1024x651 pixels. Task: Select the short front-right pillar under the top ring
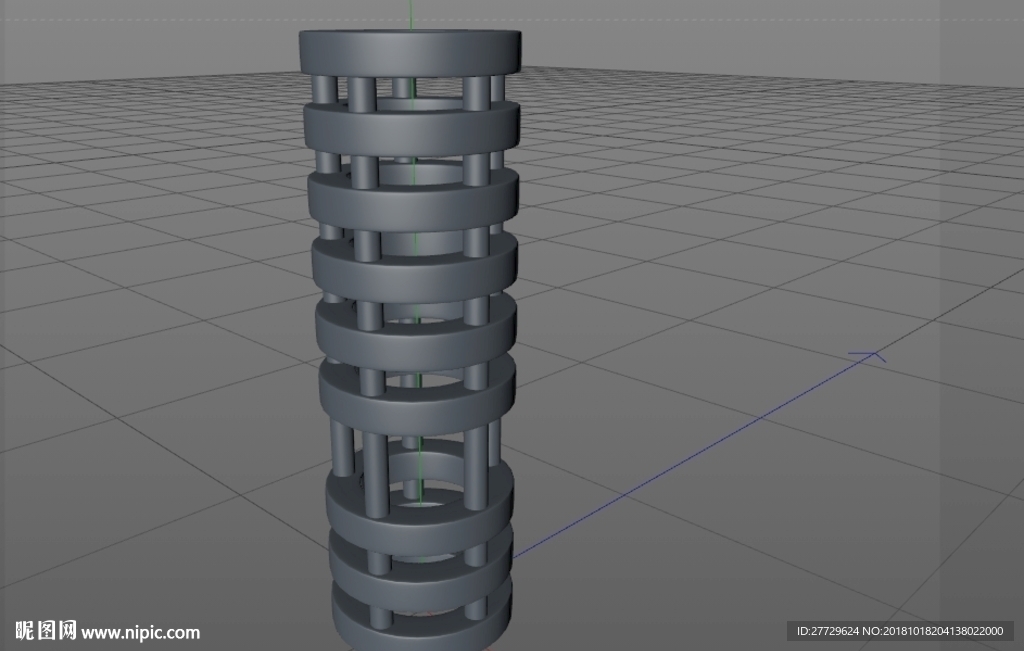(x=477, y=93)
